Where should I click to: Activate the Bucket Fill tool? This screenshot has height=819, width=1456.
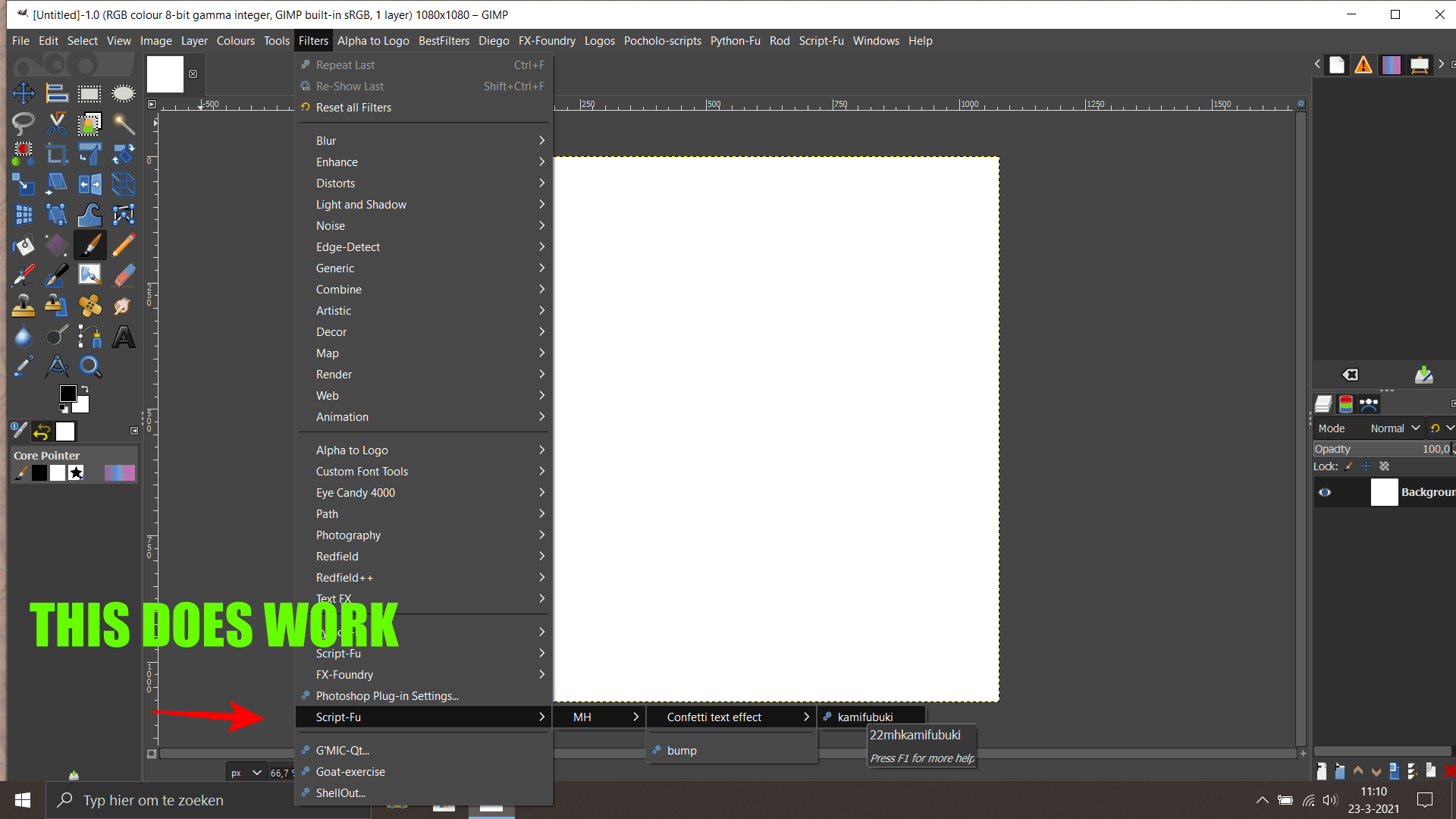(24, 245)
